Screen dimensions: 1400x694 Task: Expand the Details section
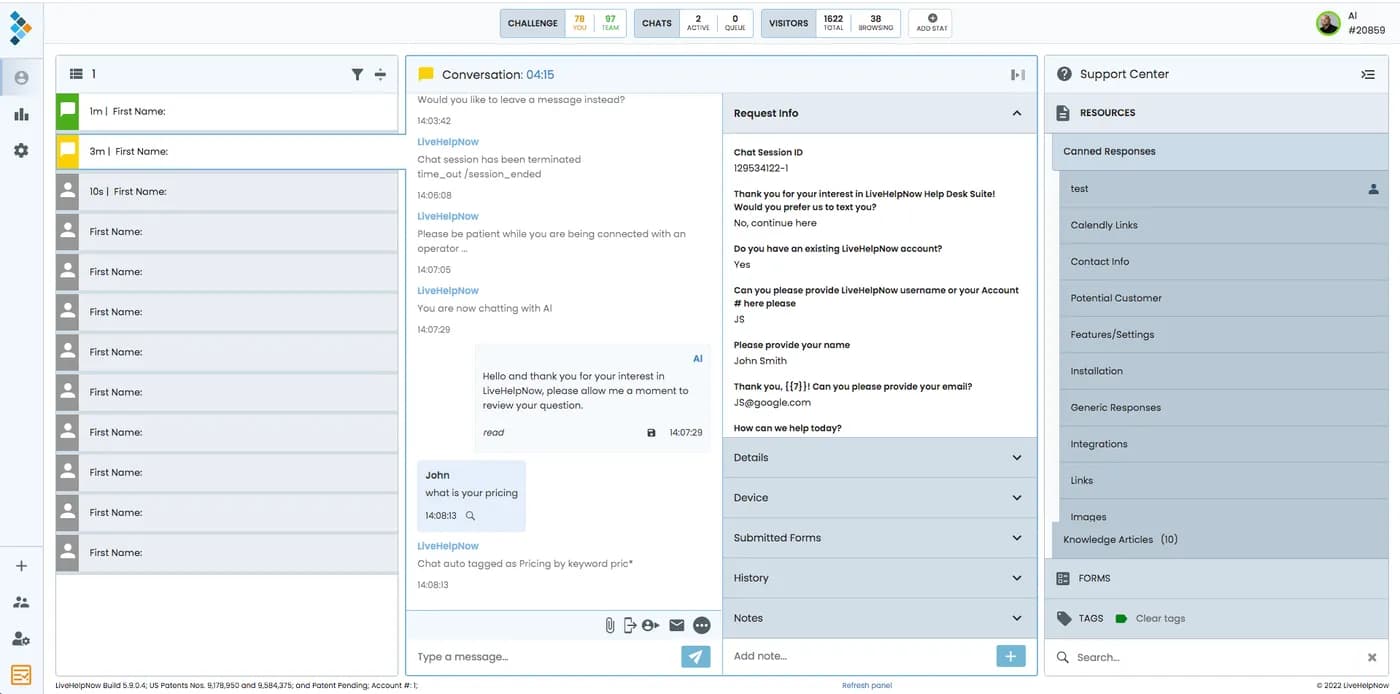[879, 457]
